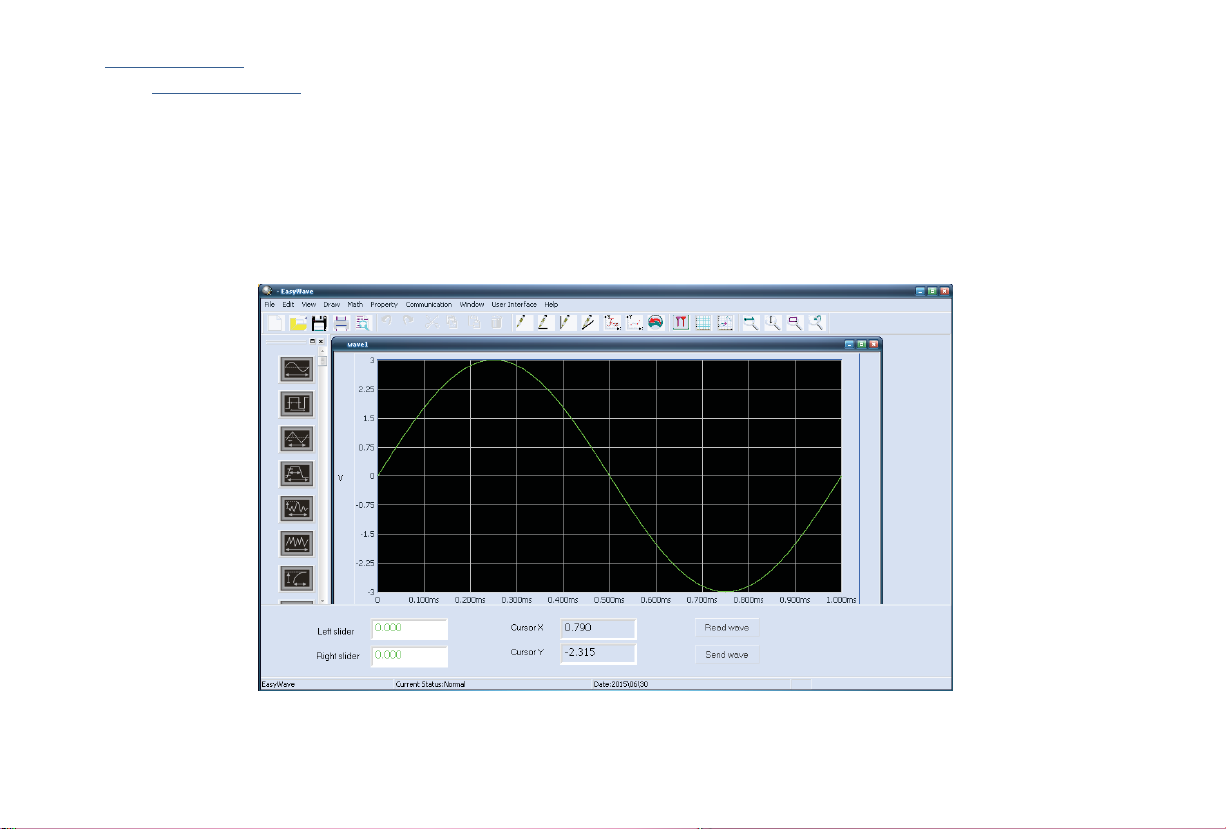Click the Current Status:Normal status text
The height and width of the screenshot is (829, 1226).
[431, 685]
